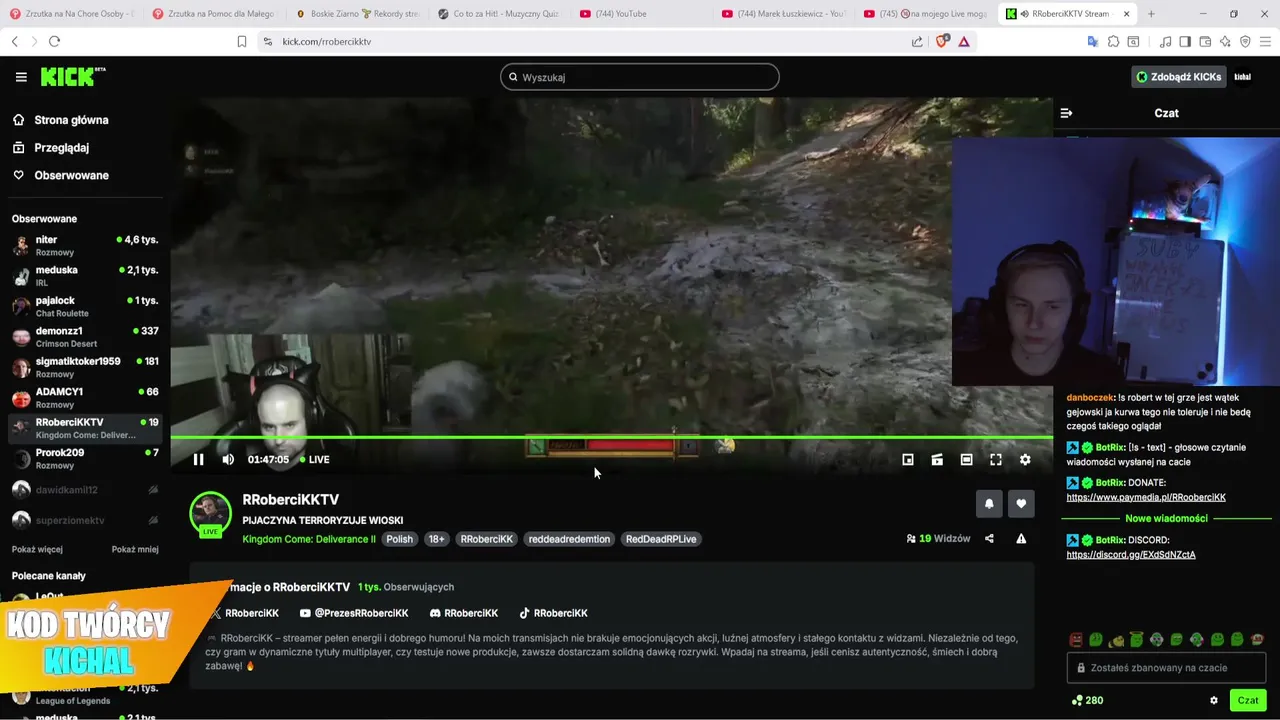Open the discord.gg invite link in chat
Screen dimensions: 1280x720
1131,554
